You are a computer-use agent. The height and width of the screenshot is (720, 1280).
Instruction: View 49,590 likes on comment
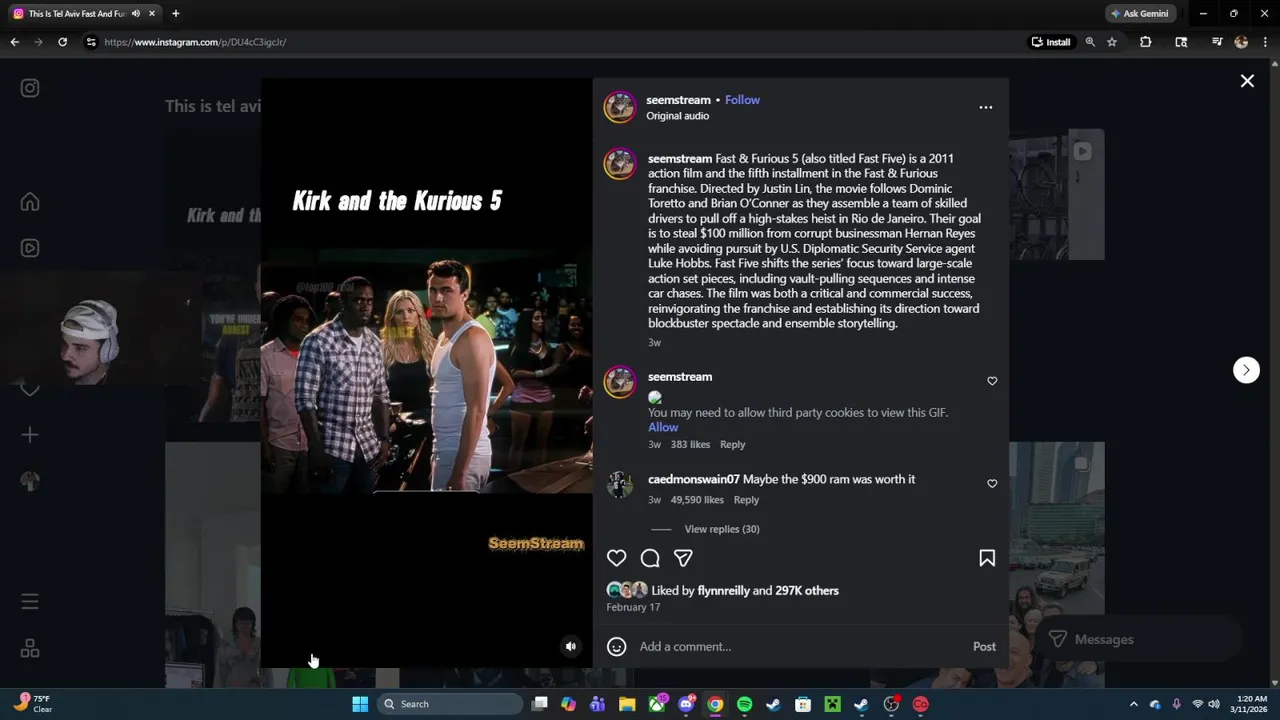tap(697, 500)
